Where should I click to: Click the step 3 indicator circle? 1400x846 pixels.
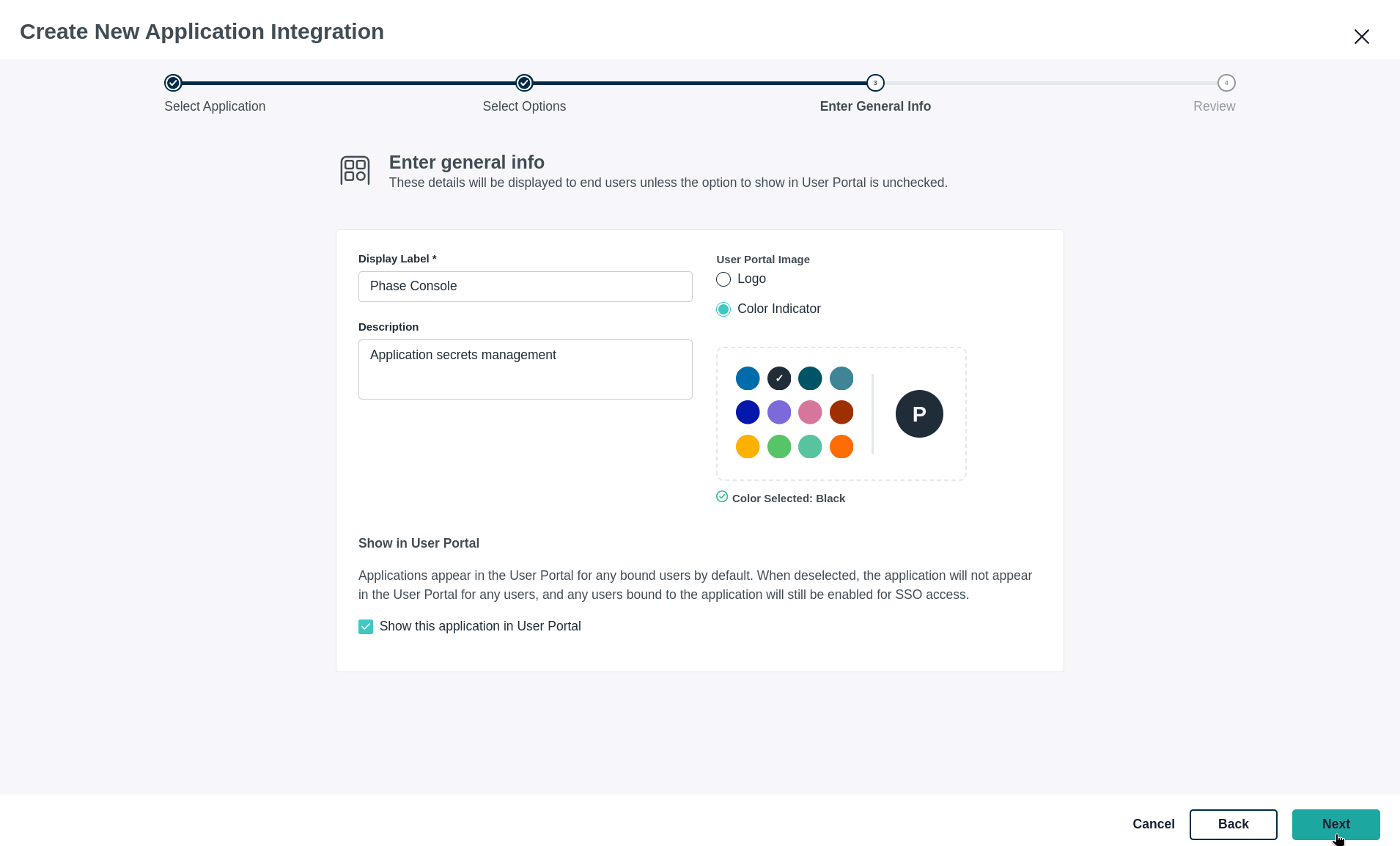pyautogui.click(x=875, y=83)
